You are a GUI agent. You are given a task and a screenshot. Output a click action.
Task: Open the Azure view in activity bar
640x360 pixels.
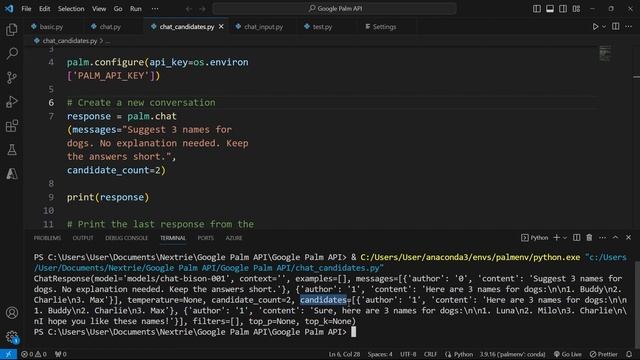(12, 174)
